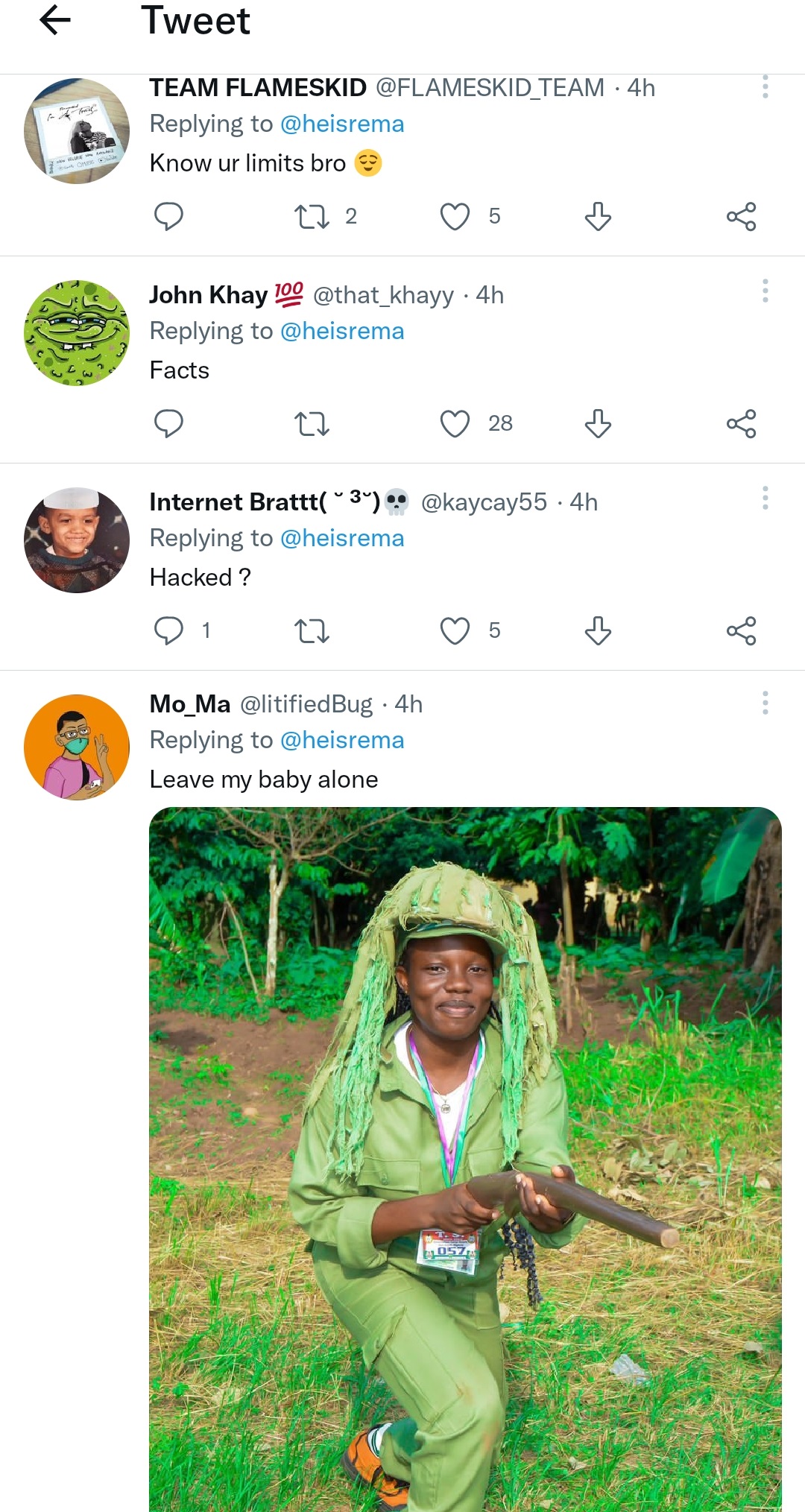Image resolution: width=805 pixels, height=1512 pixels.
Task: Open @heisrema link in Mo_Ma's reply
Action: coord(342,740)
